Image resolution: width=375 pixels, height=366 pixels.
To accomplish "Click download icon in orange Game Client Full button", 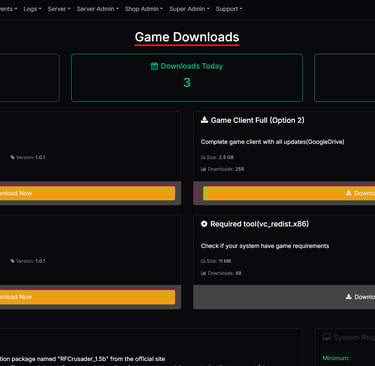I will coord(349,193).
